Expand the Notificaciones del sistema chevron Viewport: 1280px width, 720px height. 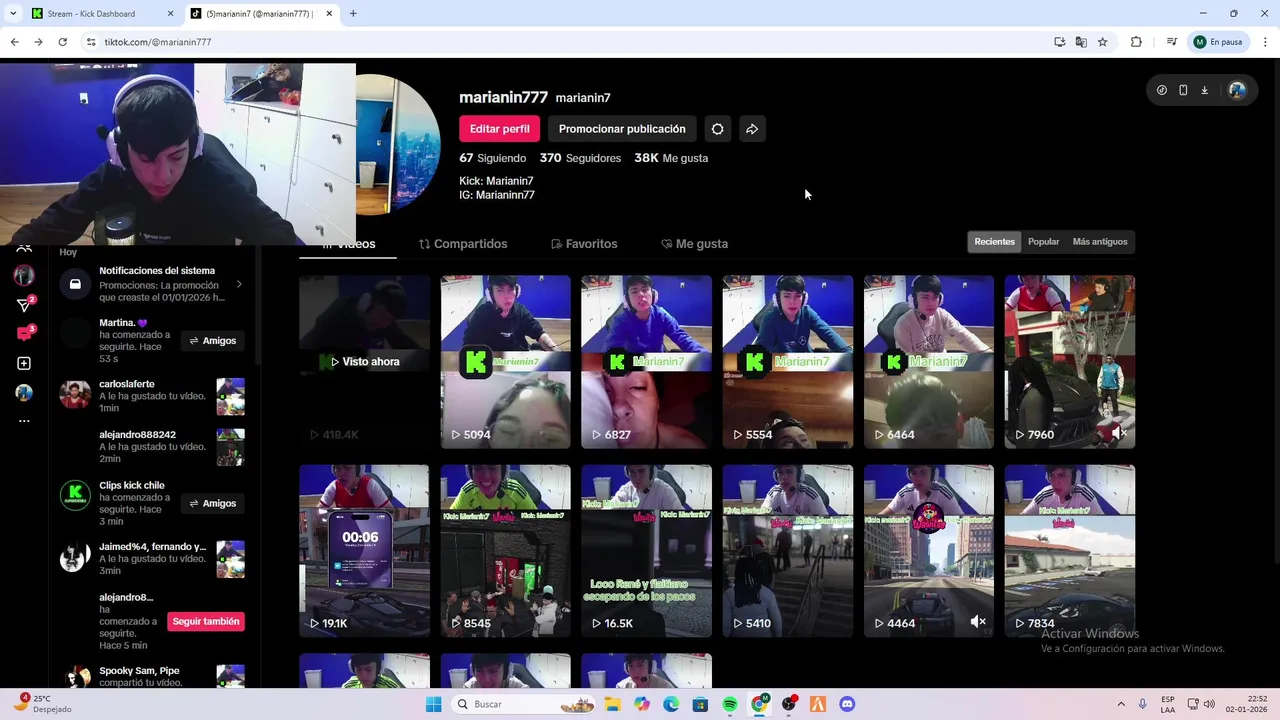pyautogui.click(x=238, y=284)
